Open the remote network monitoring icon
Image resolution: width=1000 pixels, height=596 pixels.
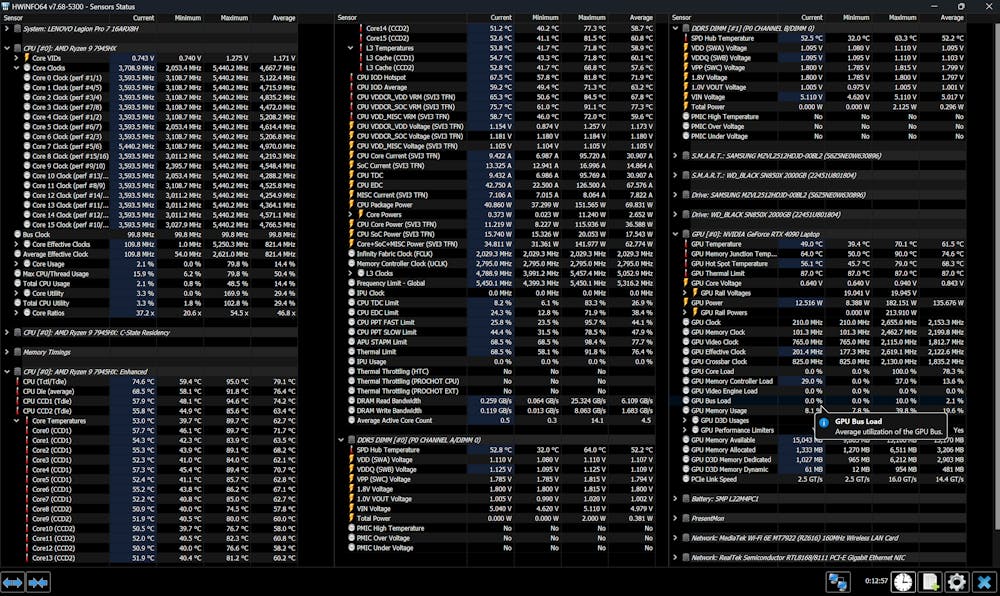(x=837, y=582)
